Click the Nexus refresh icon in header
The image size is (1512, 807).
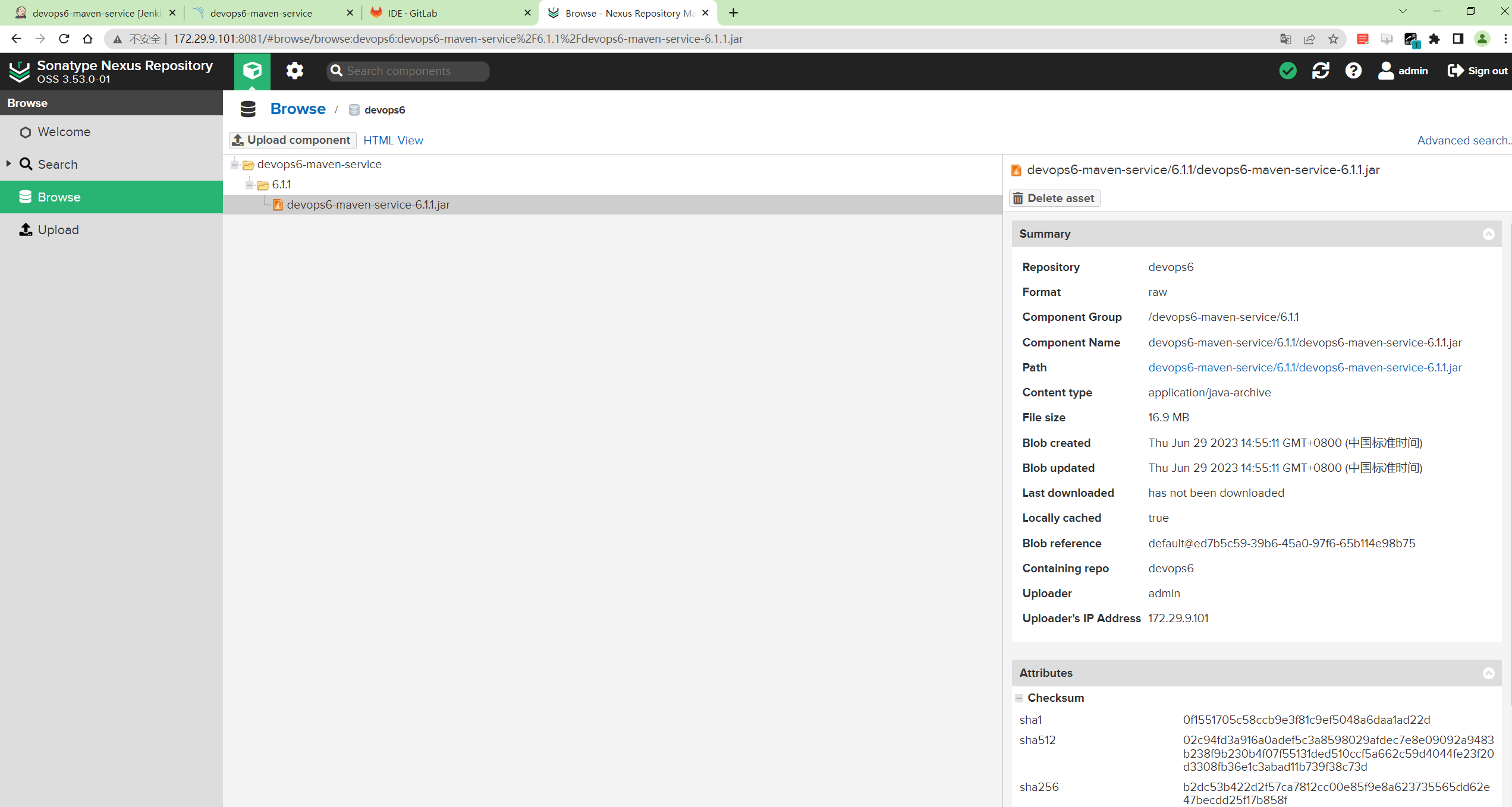point(1321,71)
